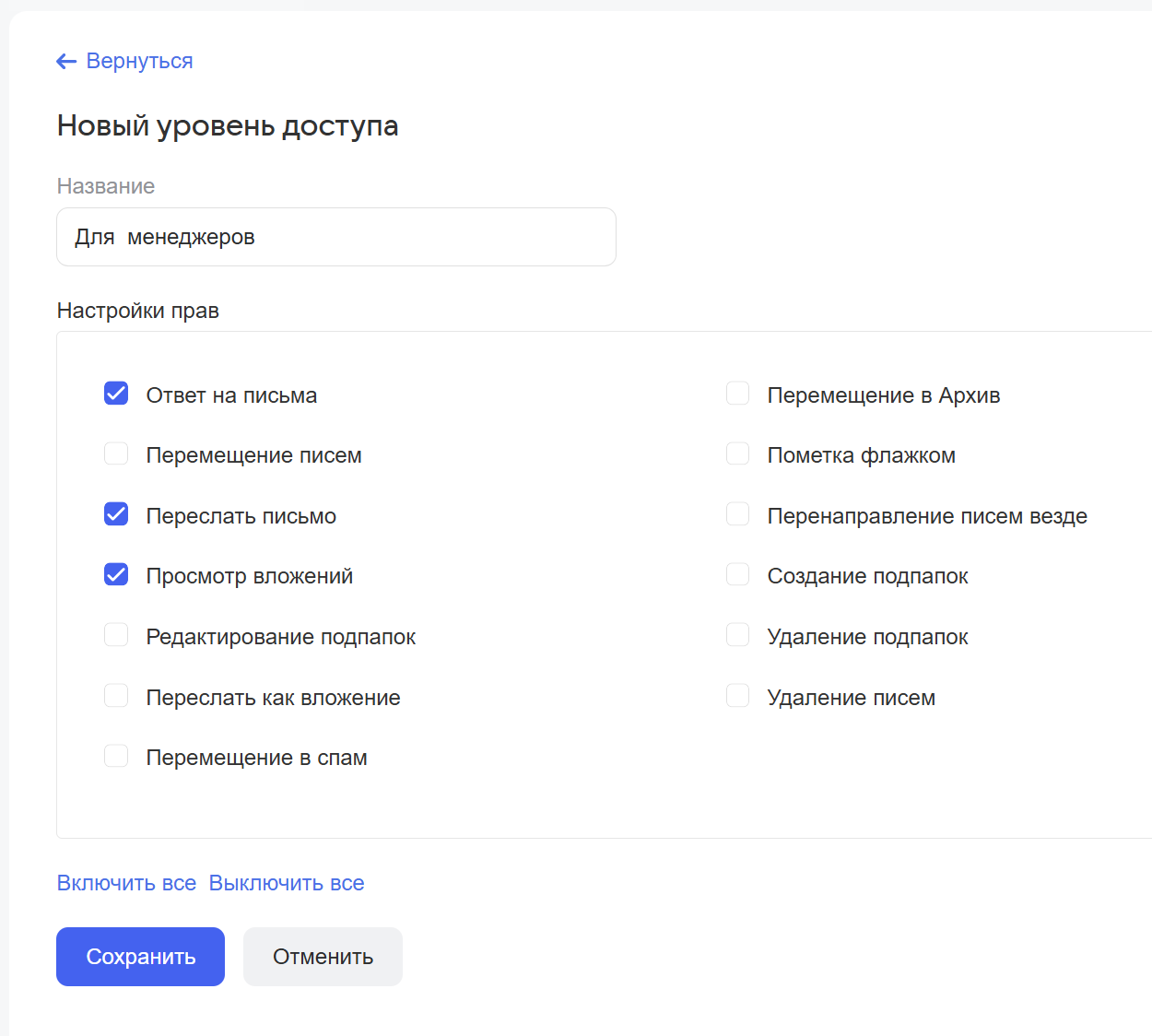
Task: Tick the Перемещение в спам checkbox
Action: [x=116, y=757]
